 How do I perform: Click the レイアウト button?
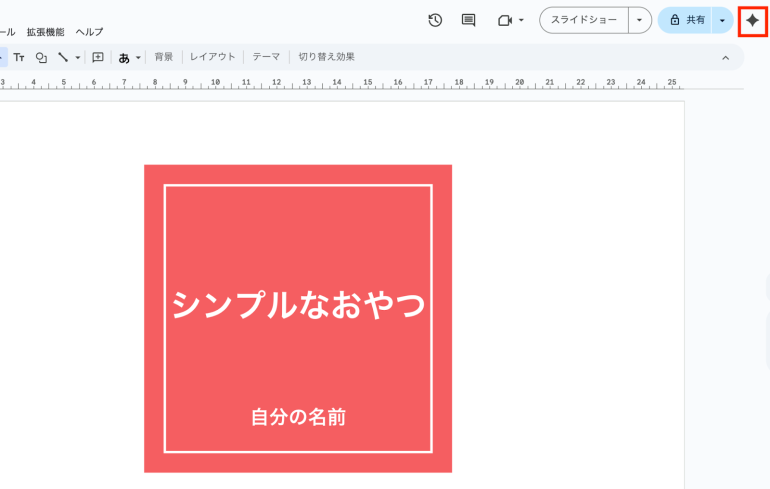coord(213,57)
